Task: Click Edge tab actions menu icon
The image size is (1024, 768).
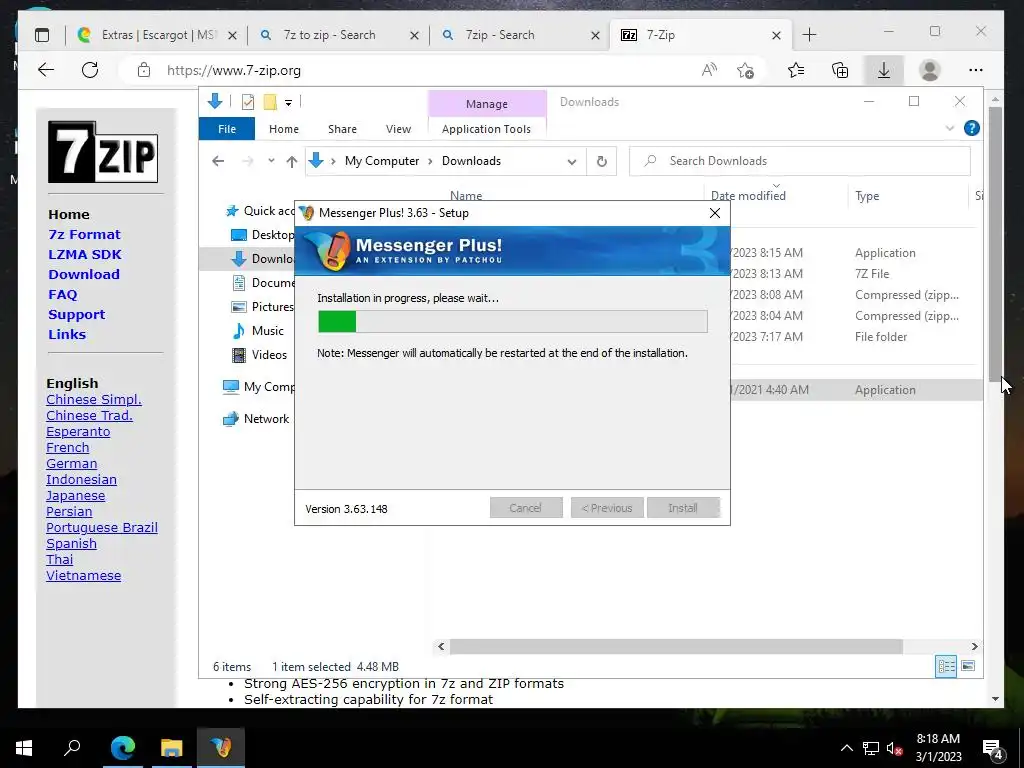Action: point(42,35)
